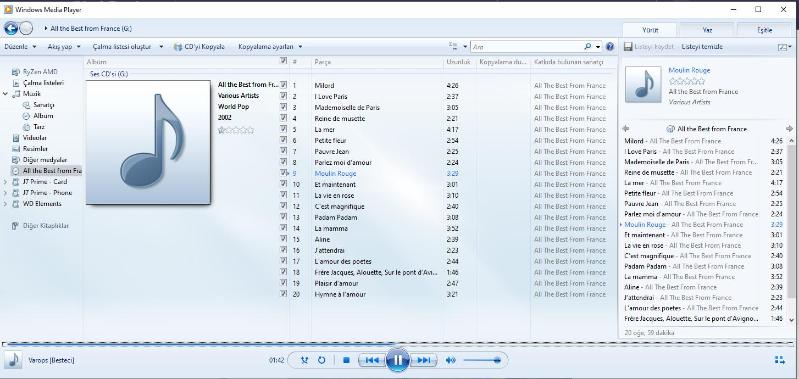This screenshot has width=799, height=379.
Task: Skip to the next track
Action: 424,360
